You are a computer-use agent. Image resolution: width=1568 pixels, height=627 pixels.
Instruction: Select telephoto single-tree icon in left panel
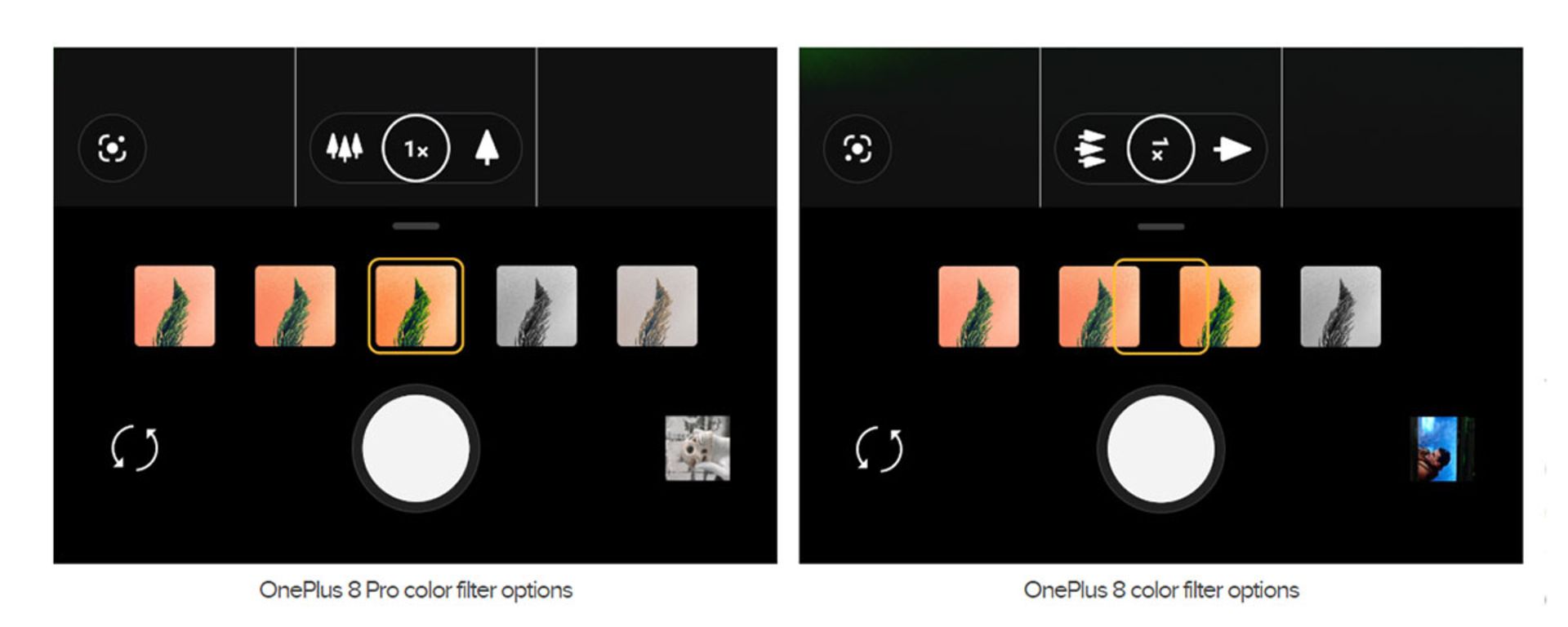tap(487, 148)
